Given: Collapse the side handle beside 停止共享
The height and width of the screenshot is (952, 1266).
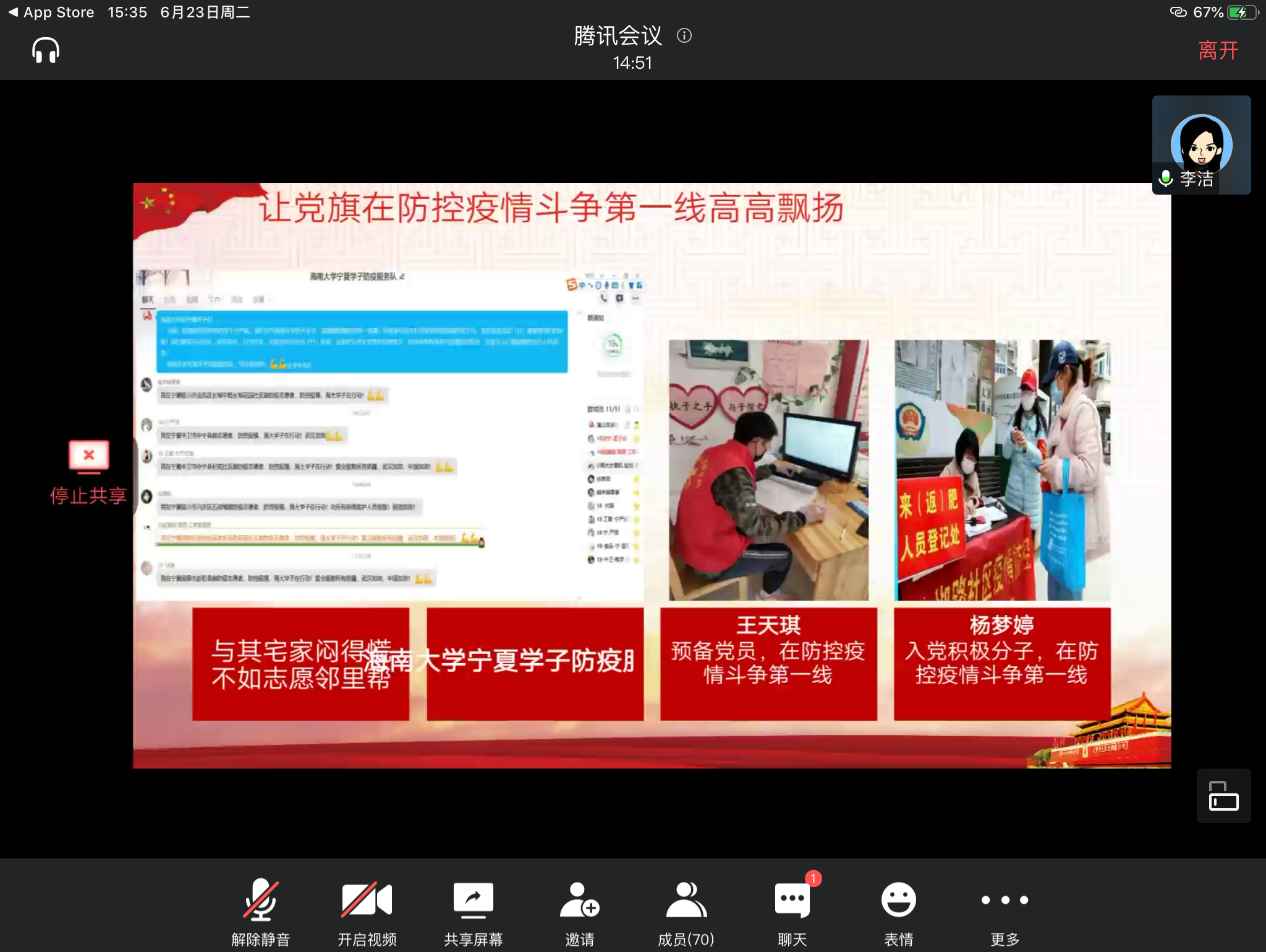Looking at the screenshot, I should point(135,476).
